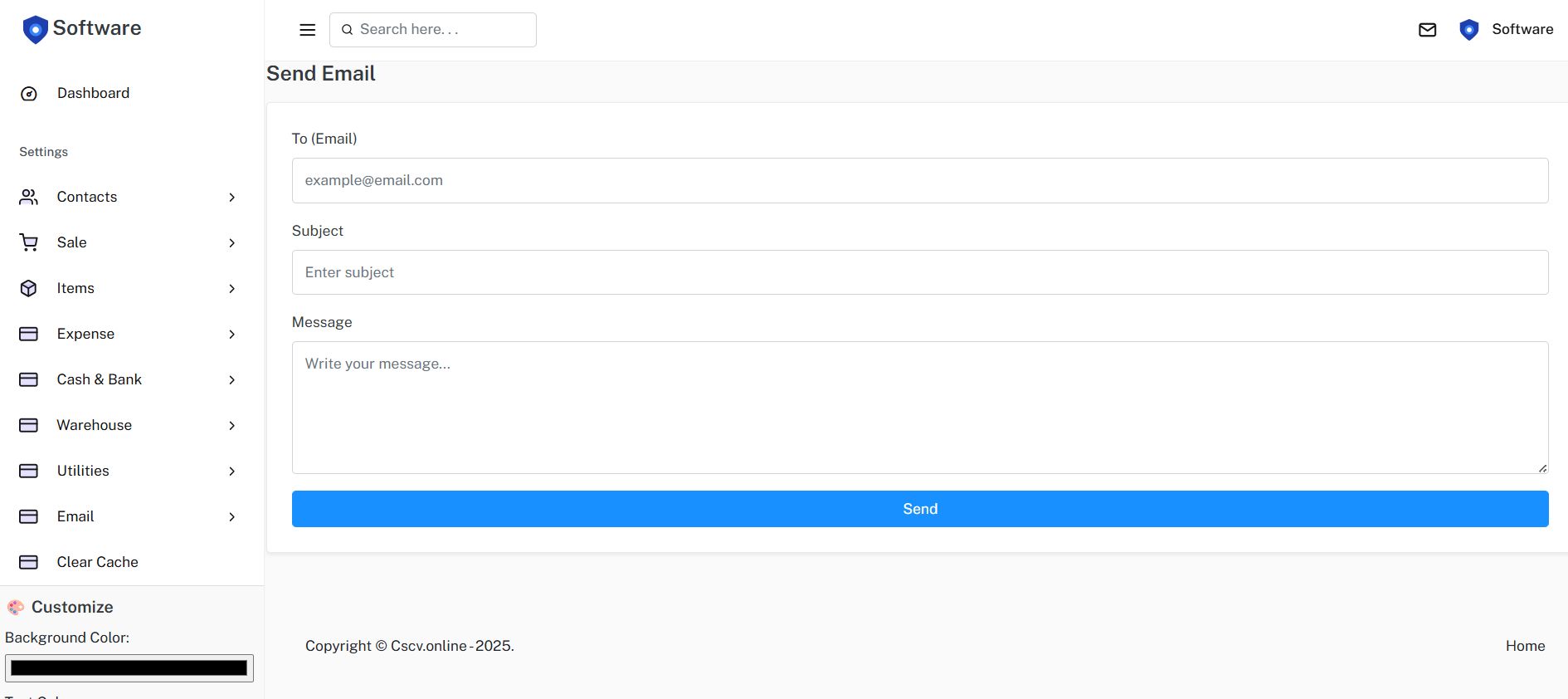1568x699 pixels.
Task: Click the Dashboard gauge icon
Action: pos(29,94)
